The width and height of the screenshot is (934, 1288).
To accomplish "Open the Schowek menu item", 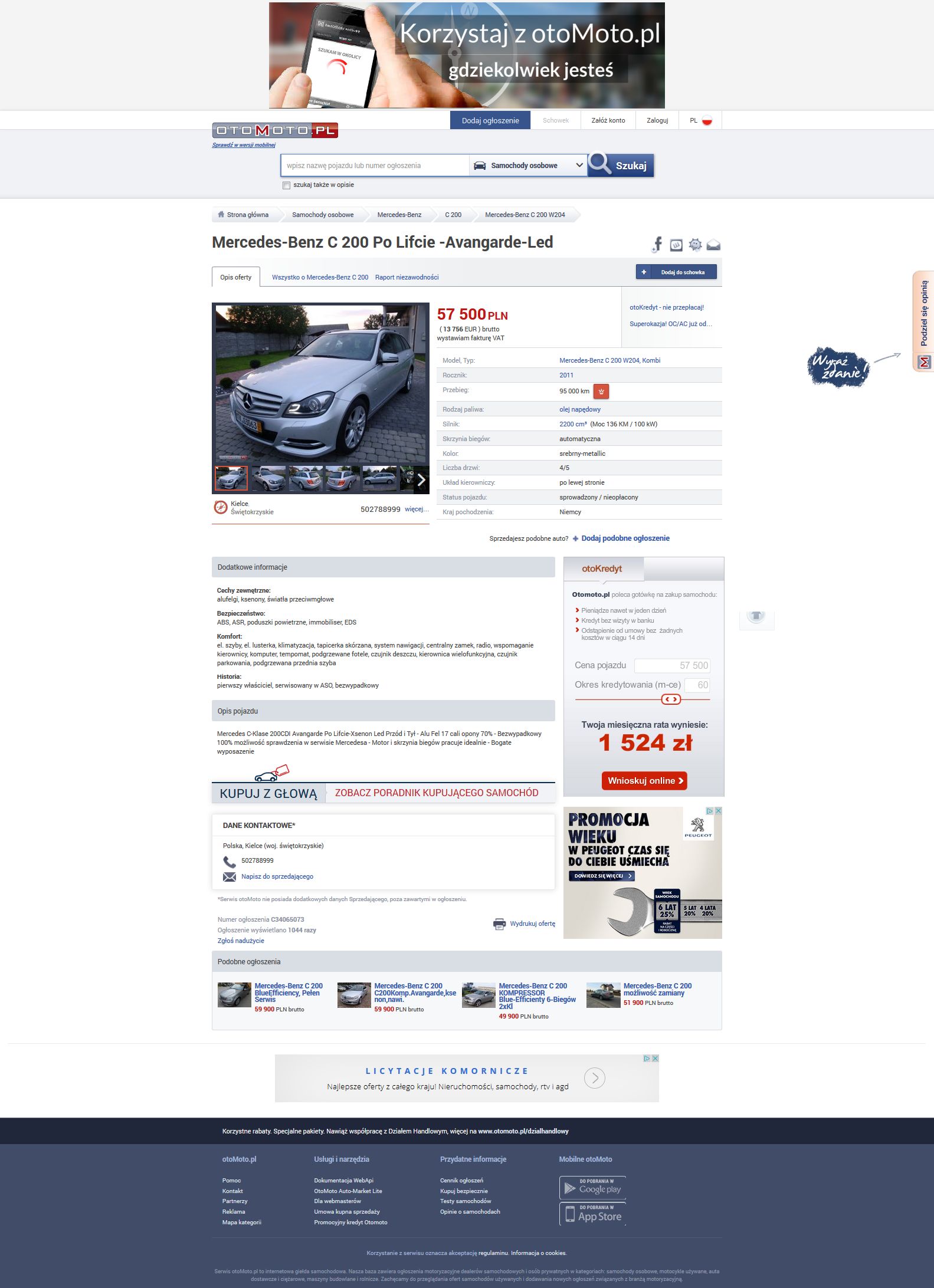I will click(556, 120).
